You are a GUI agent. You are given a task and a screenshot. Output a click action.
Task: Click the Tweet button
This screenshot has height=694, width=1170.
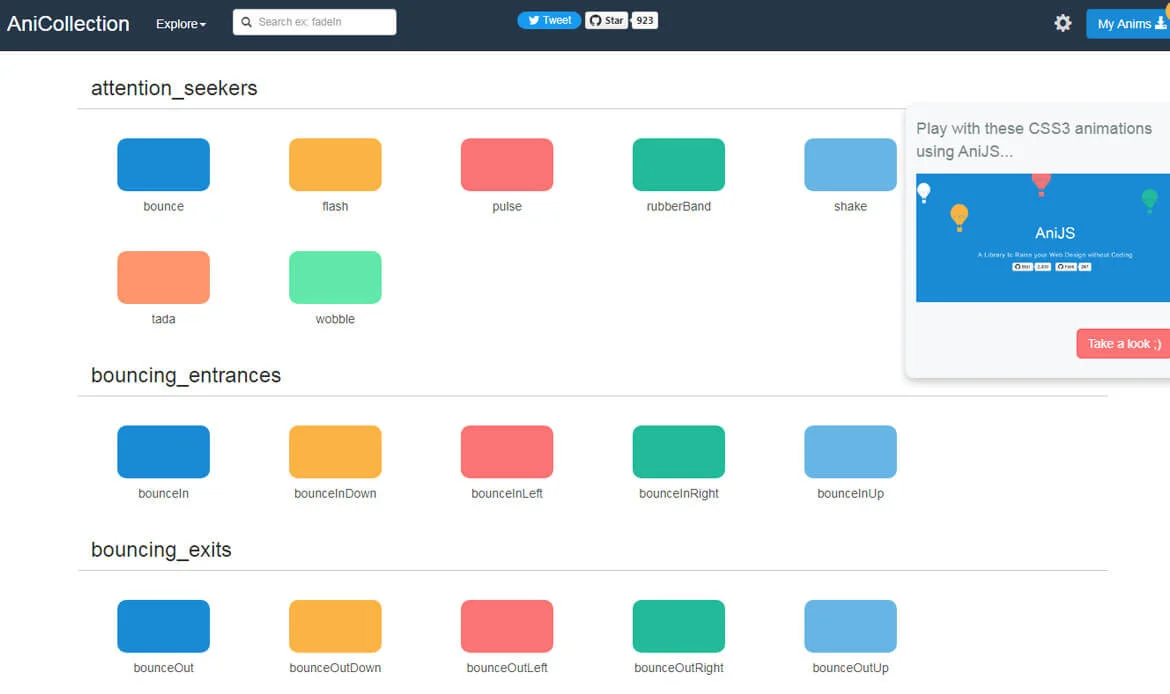click(549, 20)
